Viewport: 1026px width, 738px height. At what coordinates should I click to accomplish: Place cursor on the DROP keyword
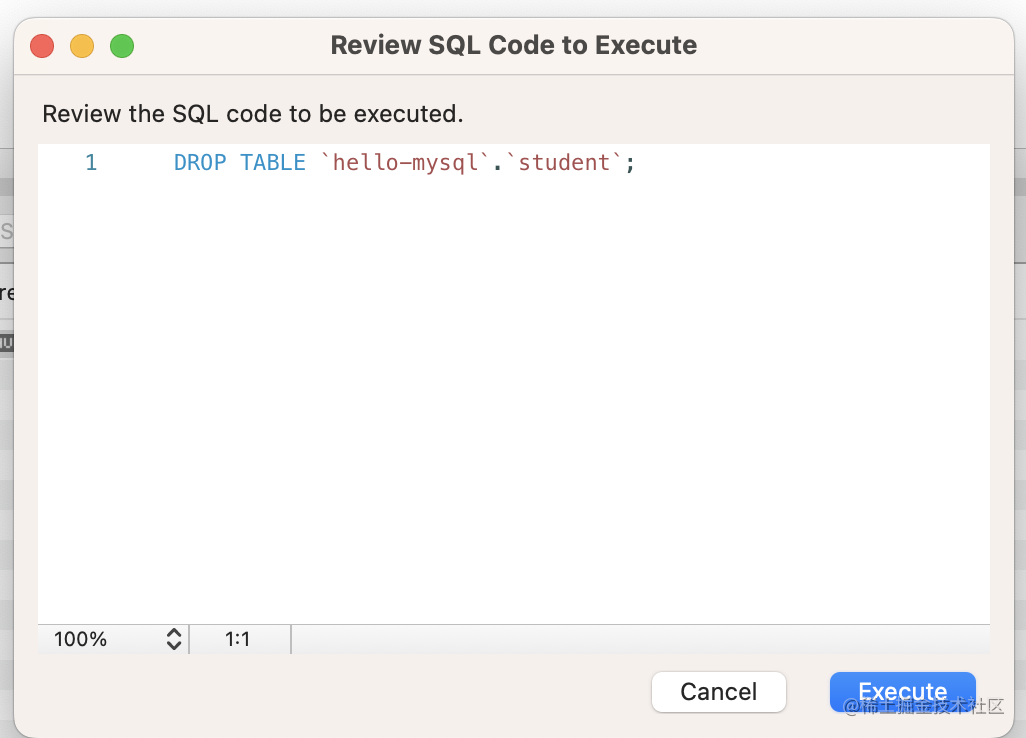click(x=200, y=163)
